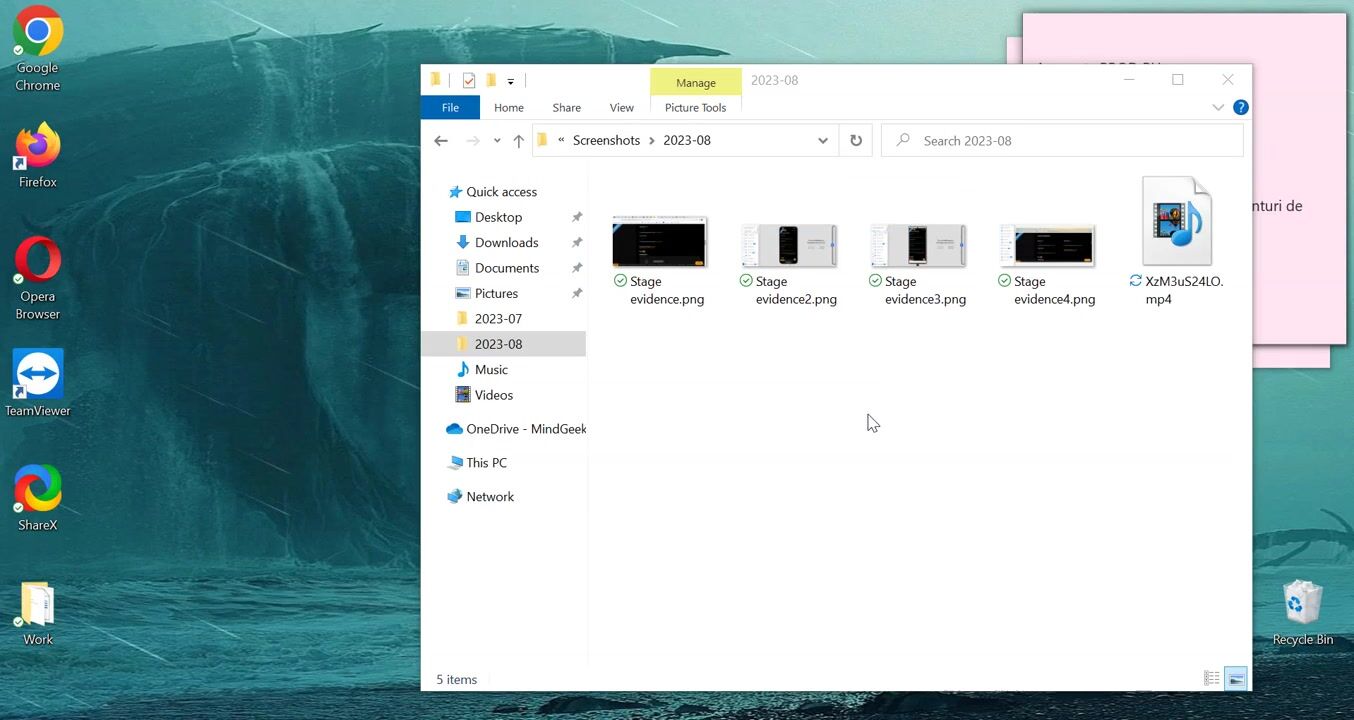
Task: Open the Picture Tools tab
Action: pos(695,108)
